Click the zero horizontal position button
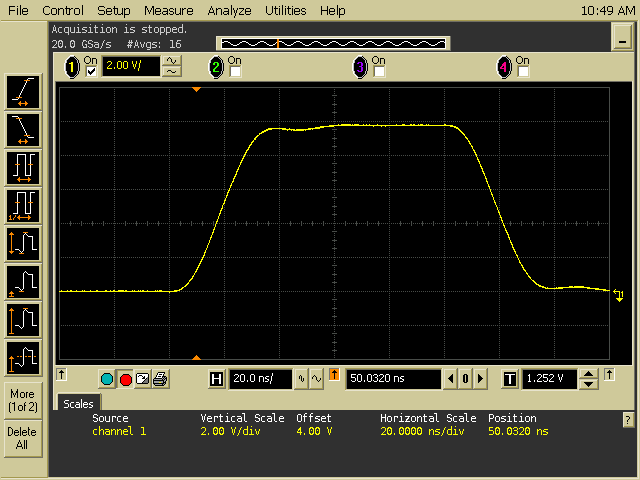Image resolution: width=640 pixels, height=480 pixels. pos(465,379)
